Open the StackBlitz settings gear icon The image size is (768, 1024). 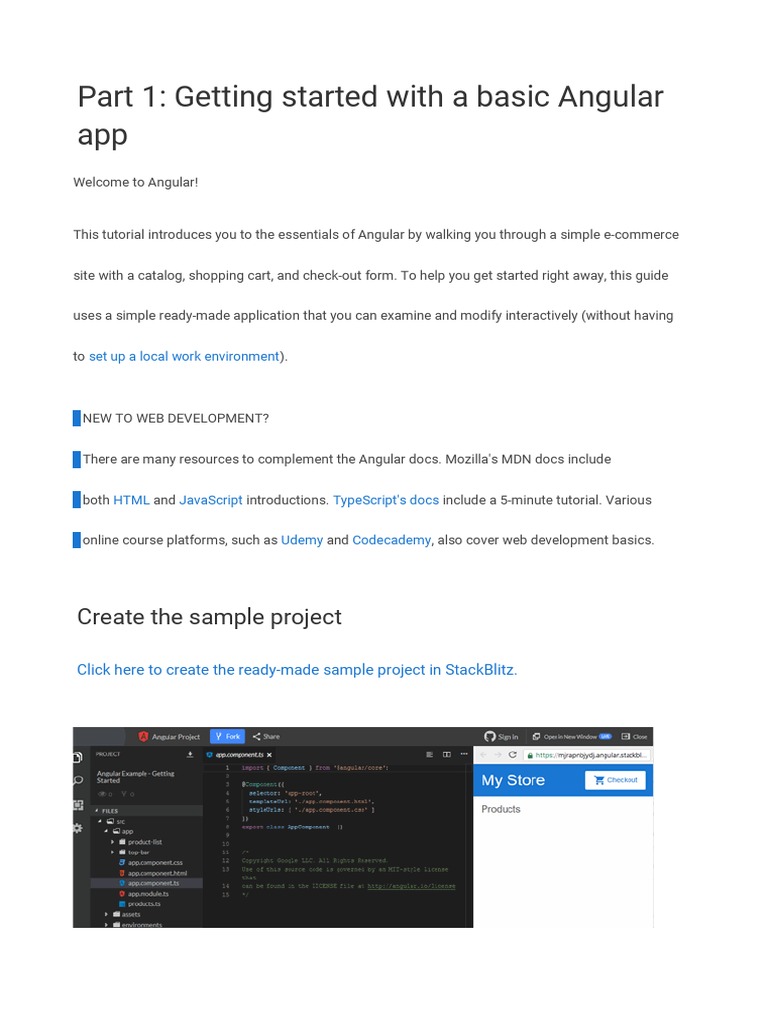[x=78, y=828]
